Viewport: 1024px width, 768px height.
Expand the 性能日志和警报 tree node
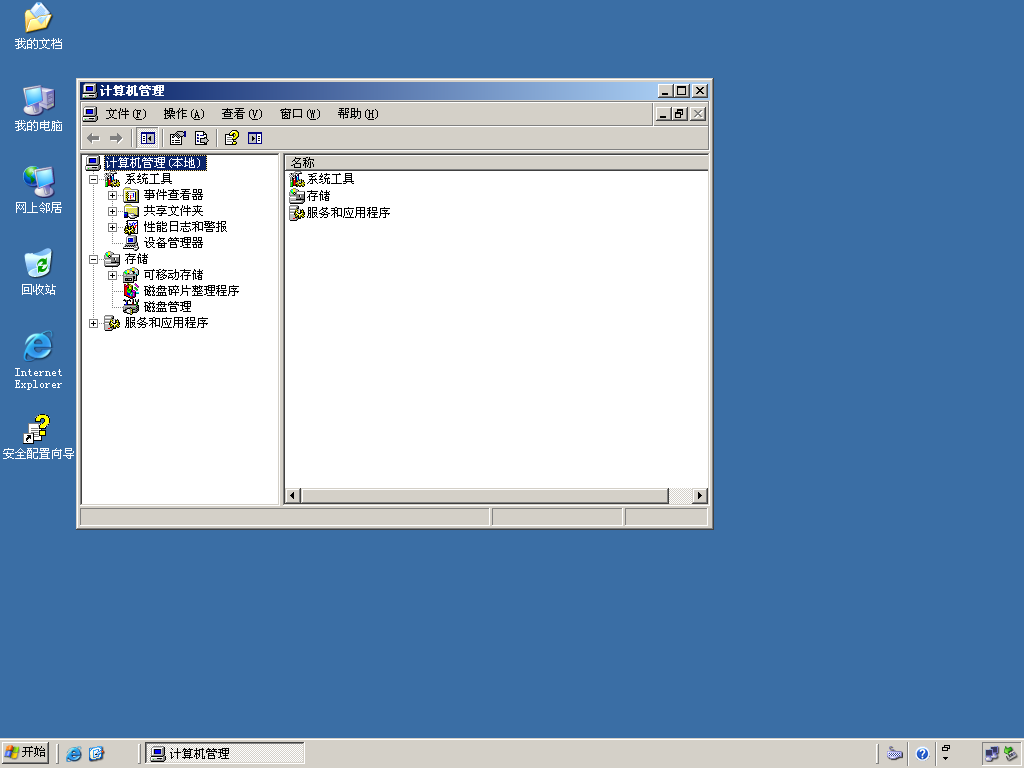pyautogui.click(x=112, y=227)
